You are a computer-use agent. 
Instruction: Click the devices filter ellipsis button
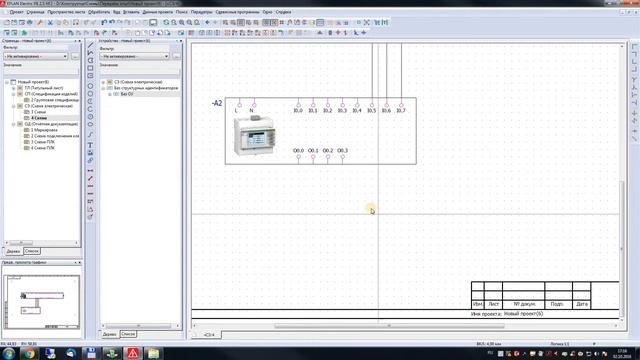click(x=176, y=56)
